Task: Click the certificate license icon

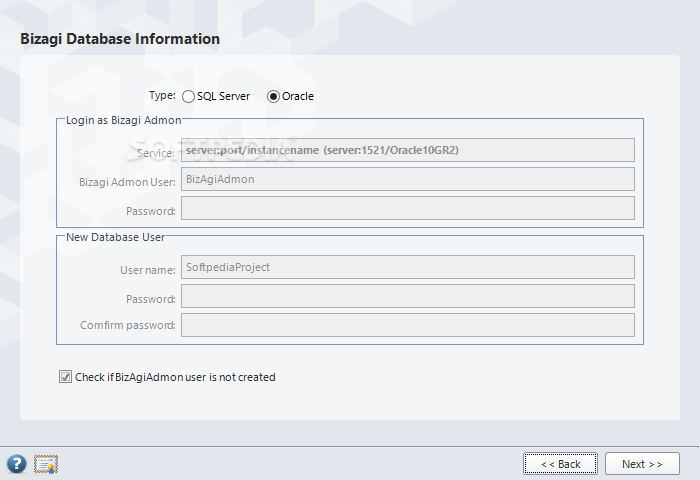Action: click(46, 464)
